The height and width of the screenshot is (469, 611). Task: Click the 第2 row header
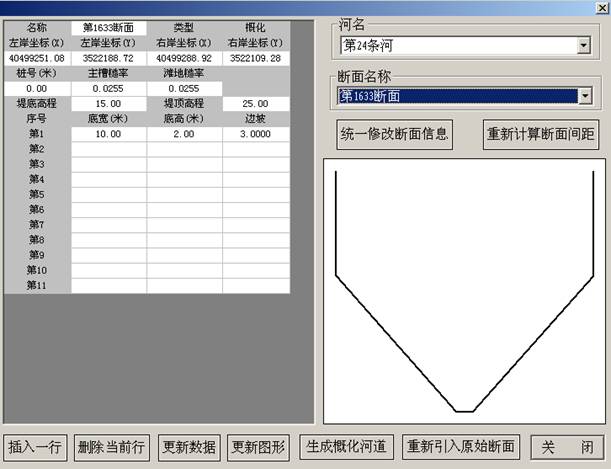(x=37, y=149)
